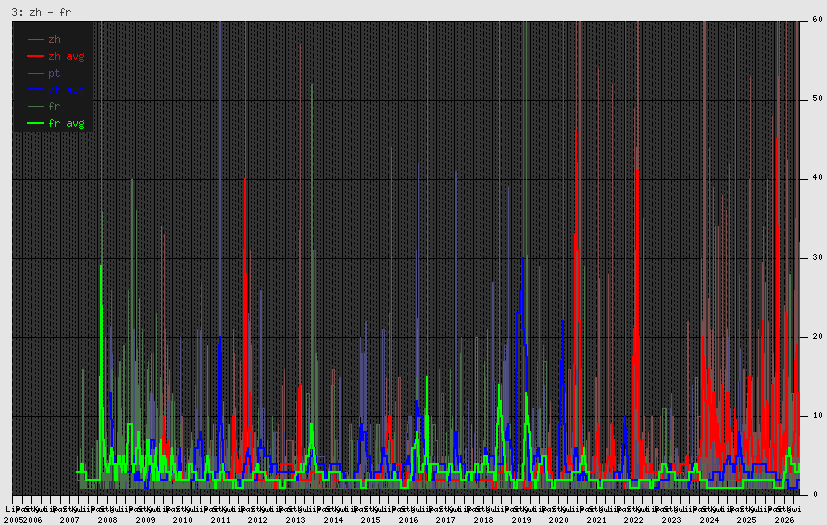Click the 2006 year label on x-axis

click(x=33, y=520)
